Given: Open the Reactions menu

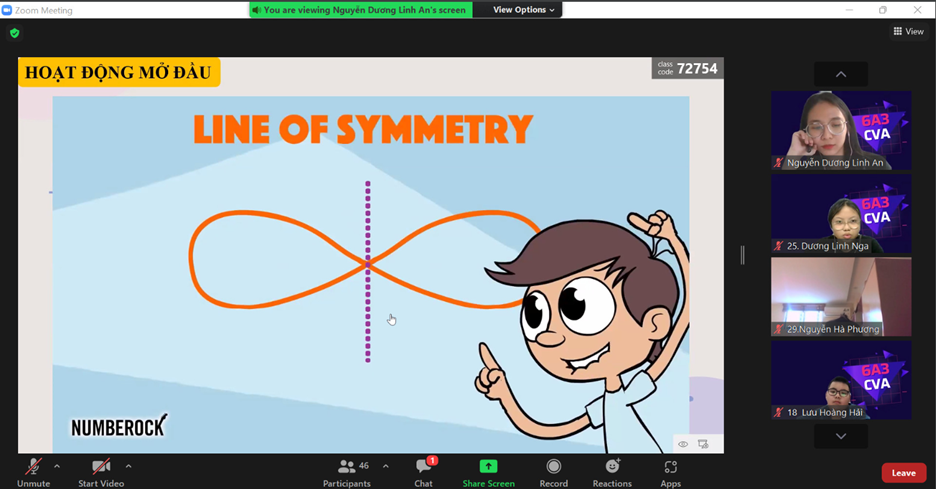Looking at the screenshot, I should tap(612, 468).
